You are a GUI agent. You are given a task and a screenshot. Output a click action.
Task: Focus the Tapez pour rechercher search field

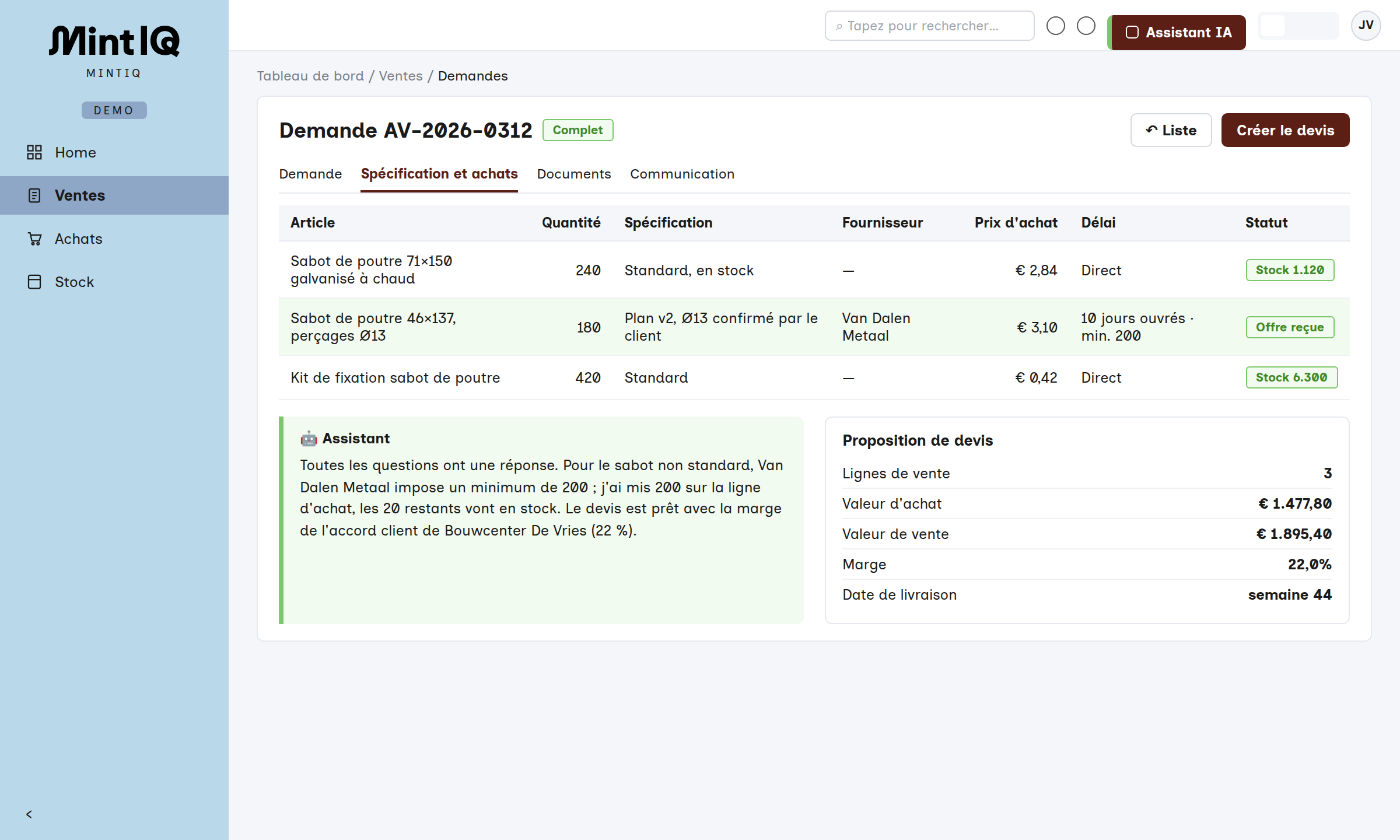[x=929, y=26]
